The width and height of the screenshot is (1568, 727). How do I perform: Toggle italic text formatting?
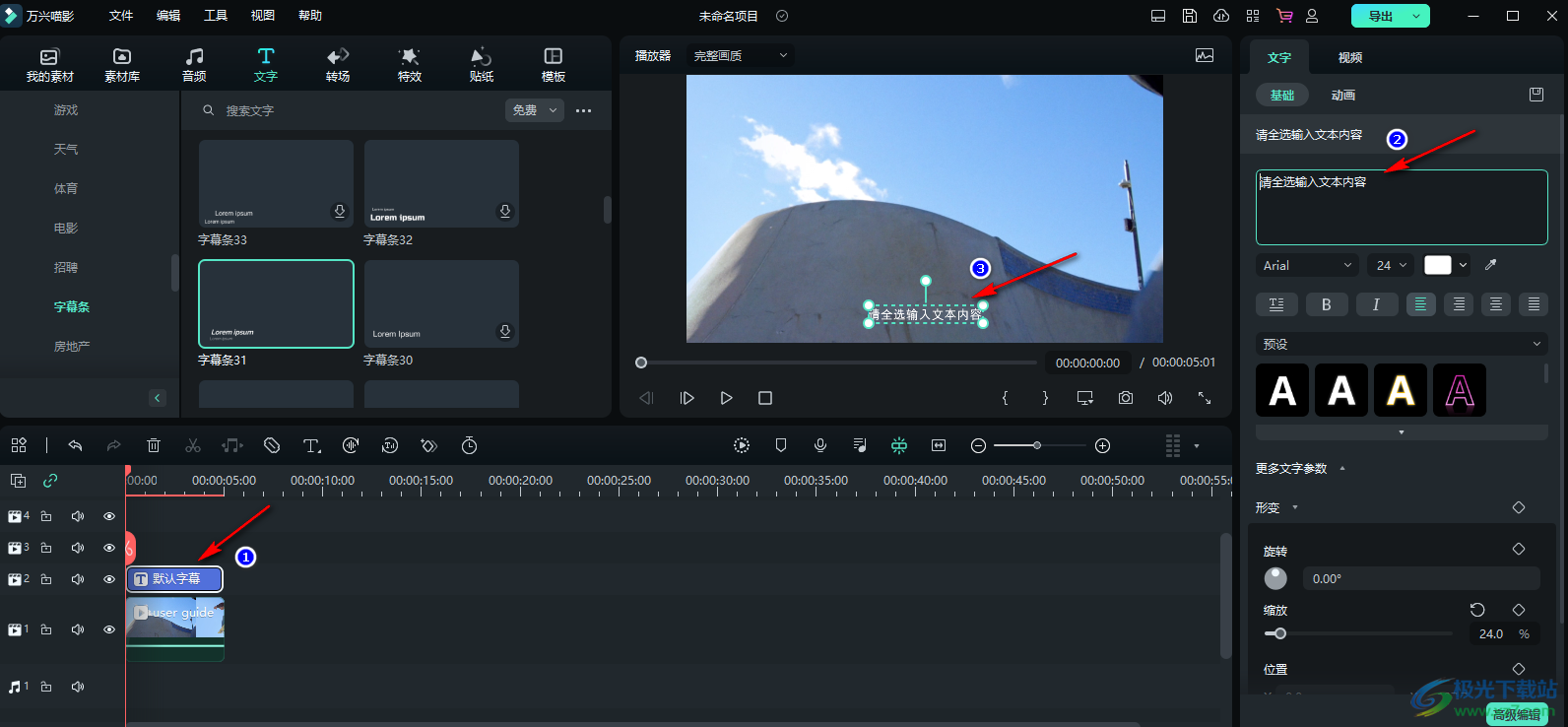[1376, 304]
